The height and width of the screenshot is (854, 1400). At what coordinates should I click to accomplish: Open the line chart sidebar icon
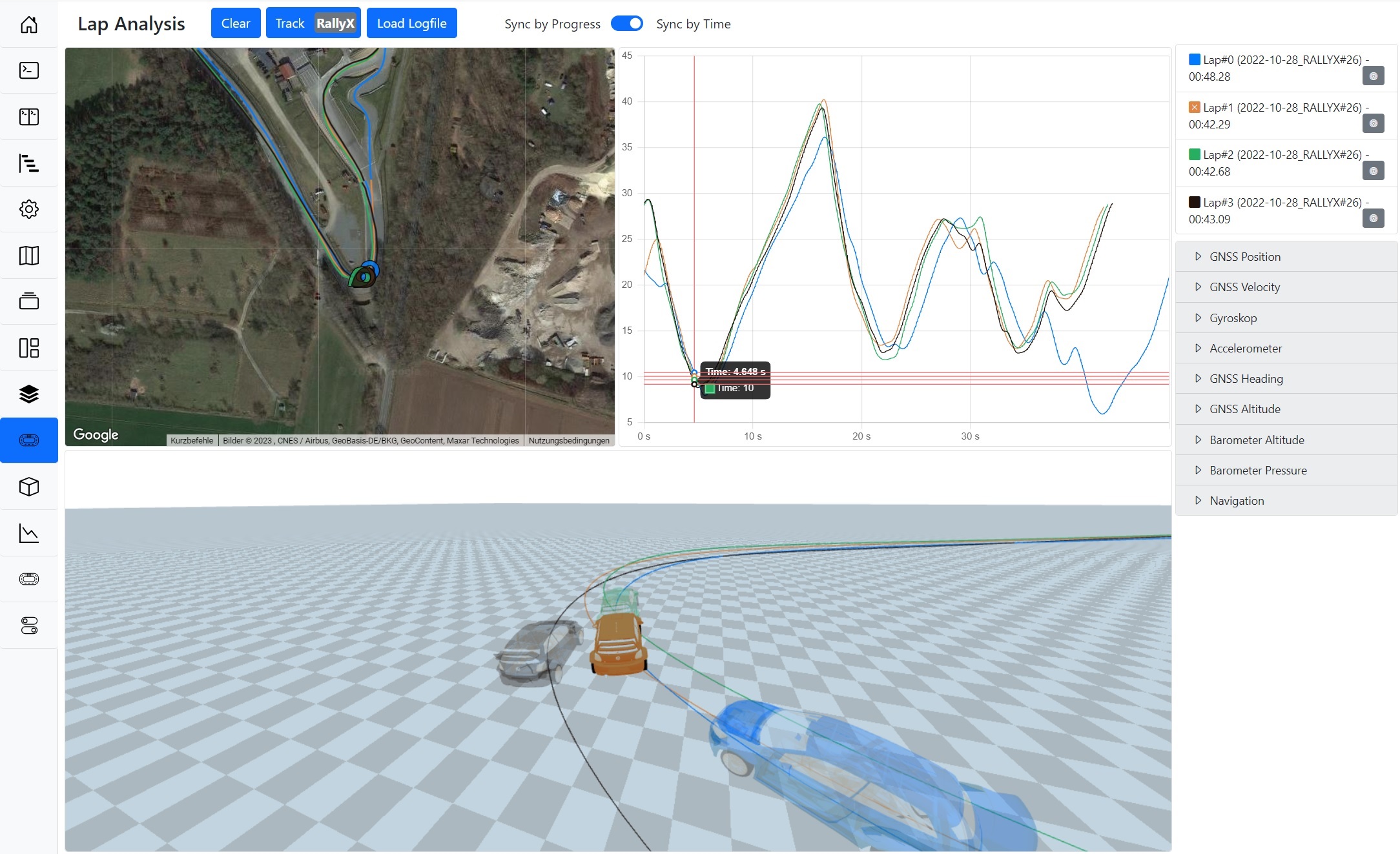(29, 533)
